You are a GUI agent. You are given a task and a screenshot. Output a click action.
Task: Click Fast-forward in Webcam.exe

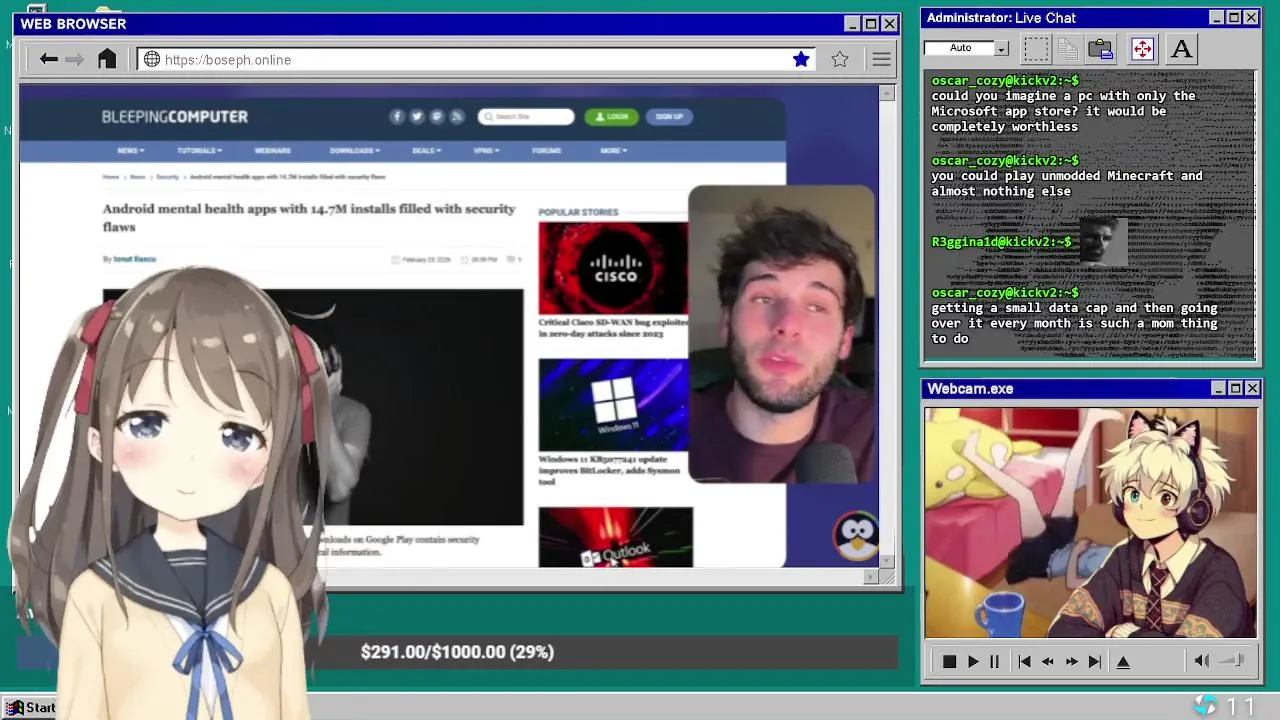[x=1071, y=661]
